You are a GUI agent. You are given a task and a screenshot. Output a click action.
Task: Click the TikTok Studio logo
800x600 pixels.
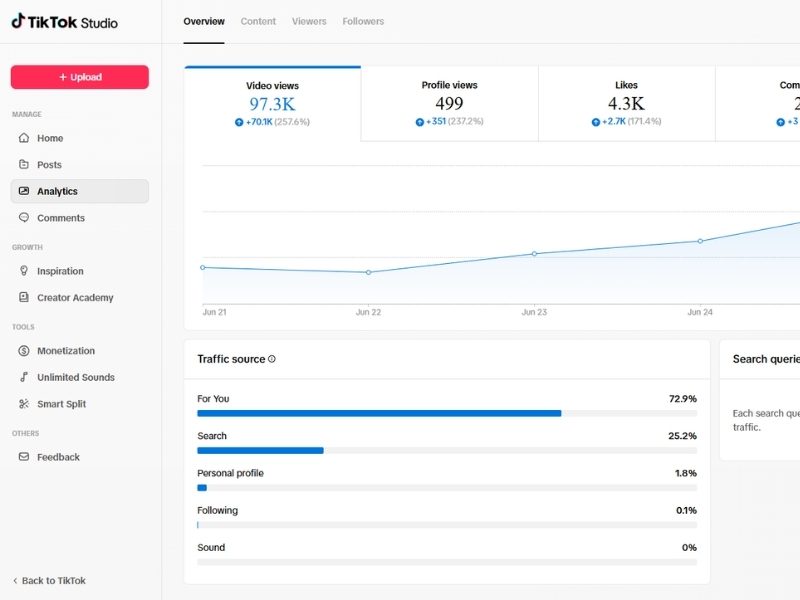(65, 21)
